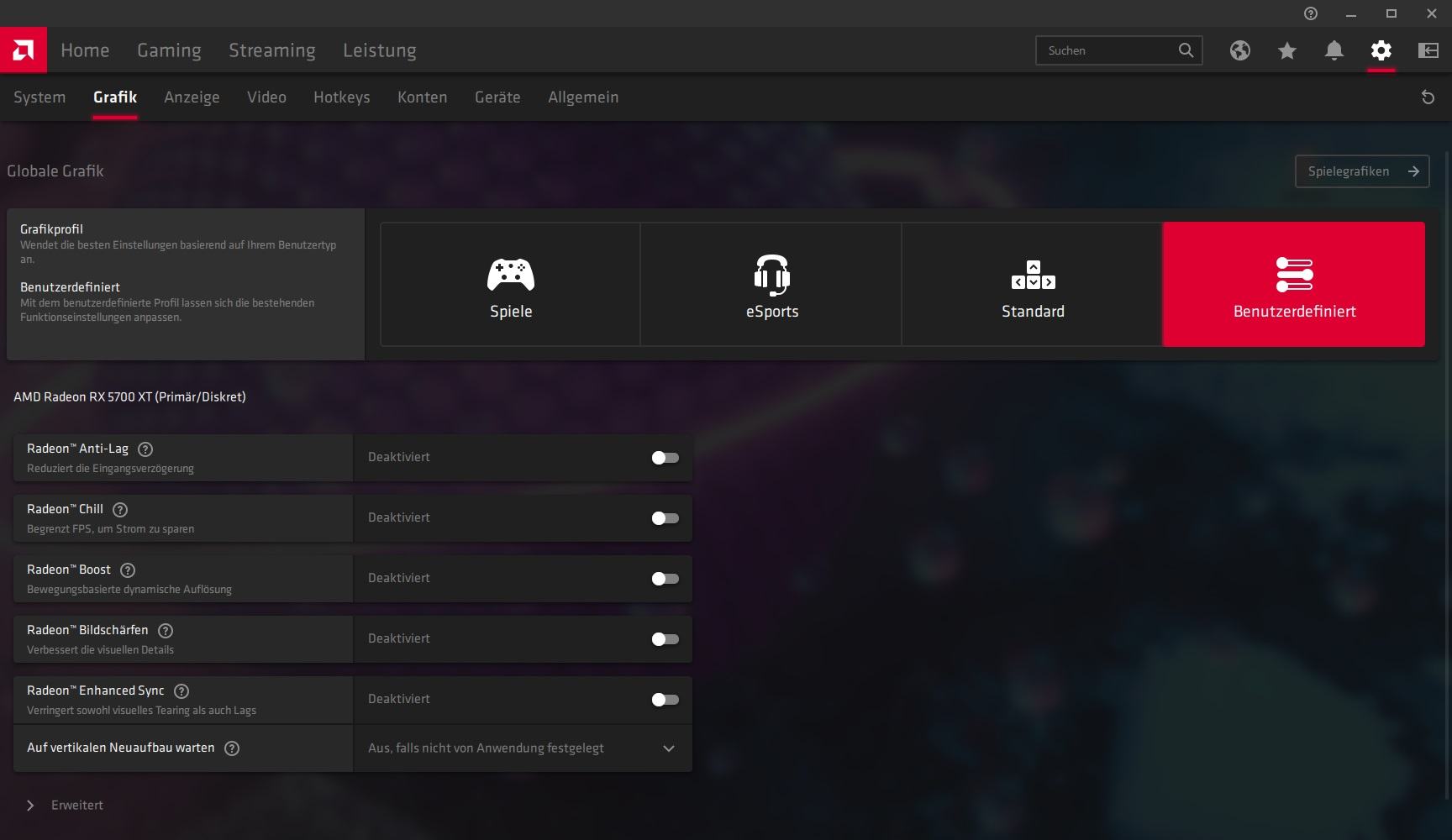The image size is (1452, 840).
Task: Select the Standard profile tile
Action: pos(1033,285)
